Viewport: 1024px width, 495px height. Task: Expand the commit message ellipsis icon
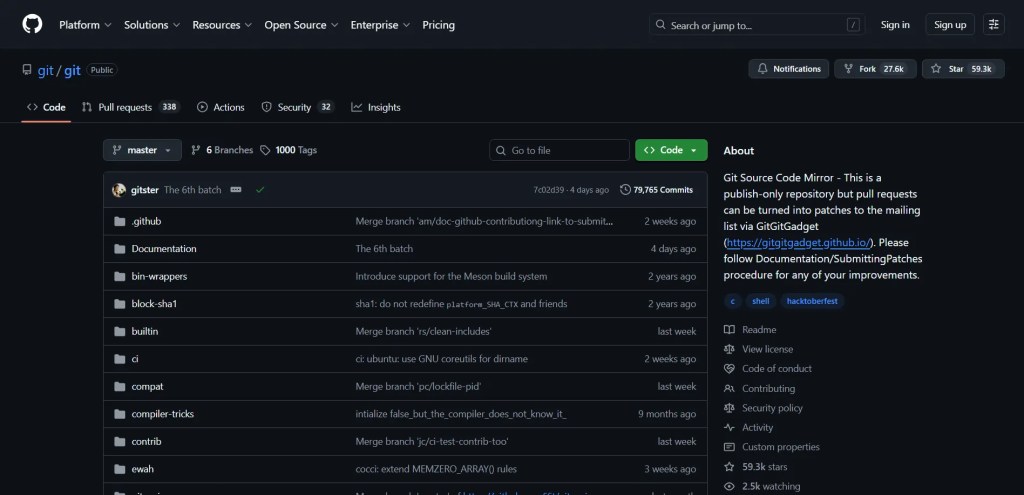236,190
